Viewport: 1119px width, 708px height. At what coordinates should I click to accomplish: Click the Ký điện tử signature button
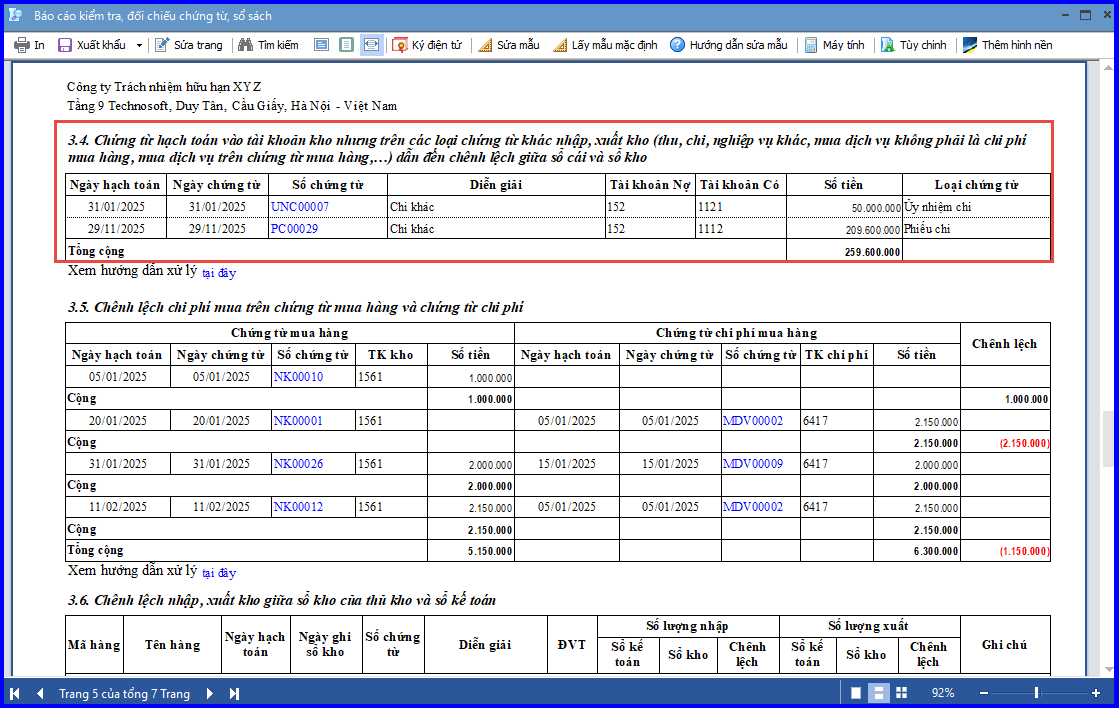coord(427,45)
